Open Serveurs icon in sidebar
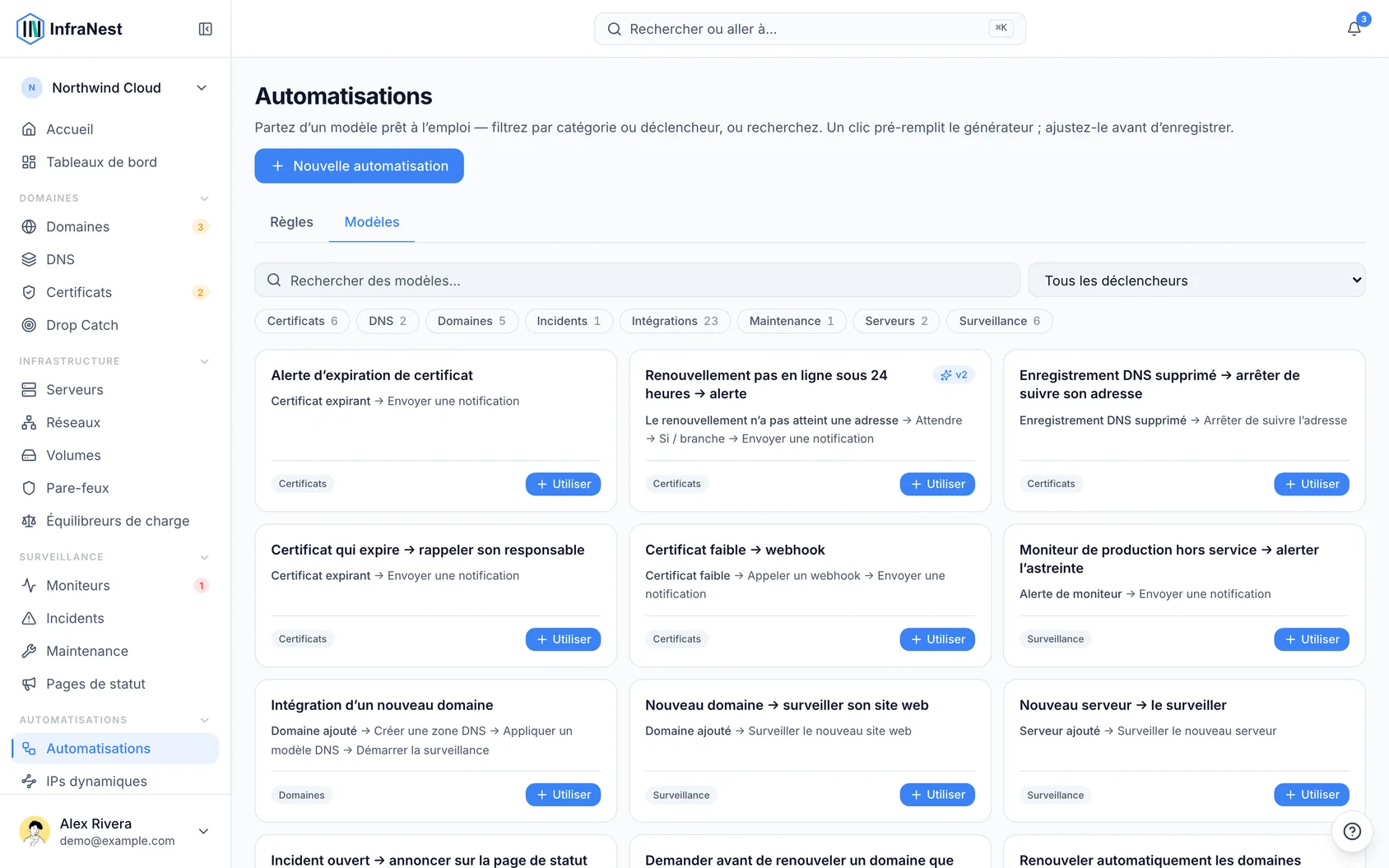1389x868 pixels. tap(29, 389)
